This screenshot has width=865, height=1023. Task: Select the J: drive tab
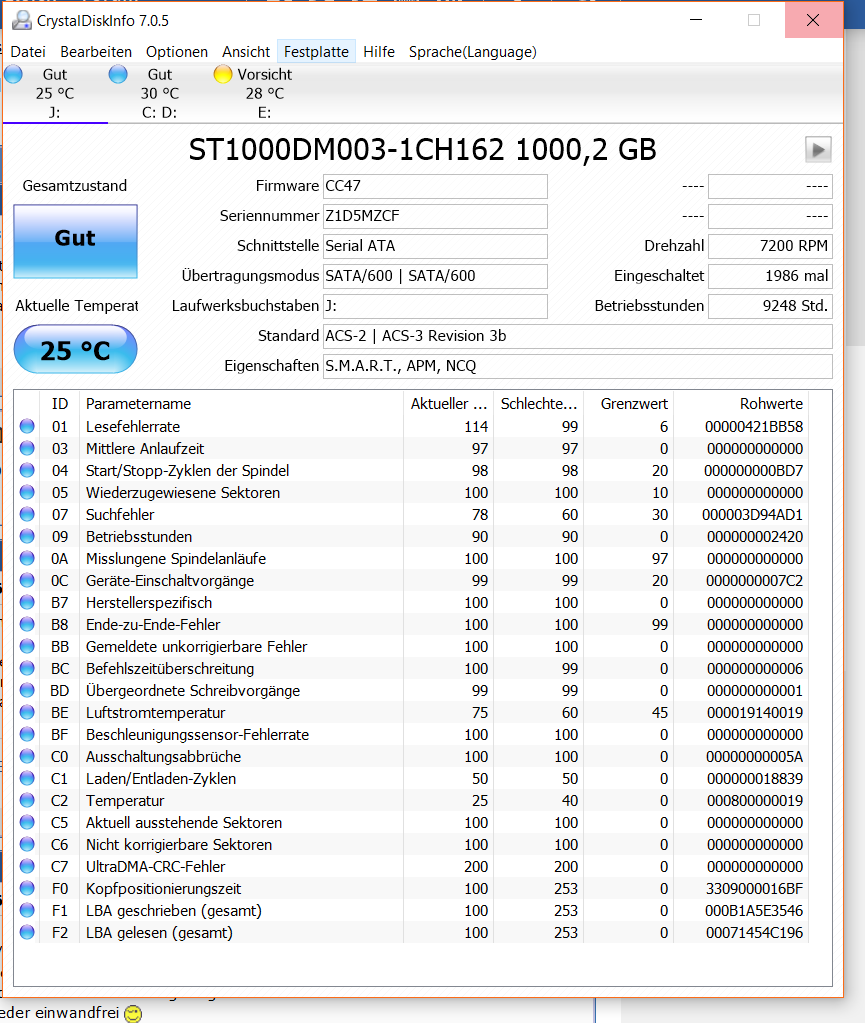55,93
